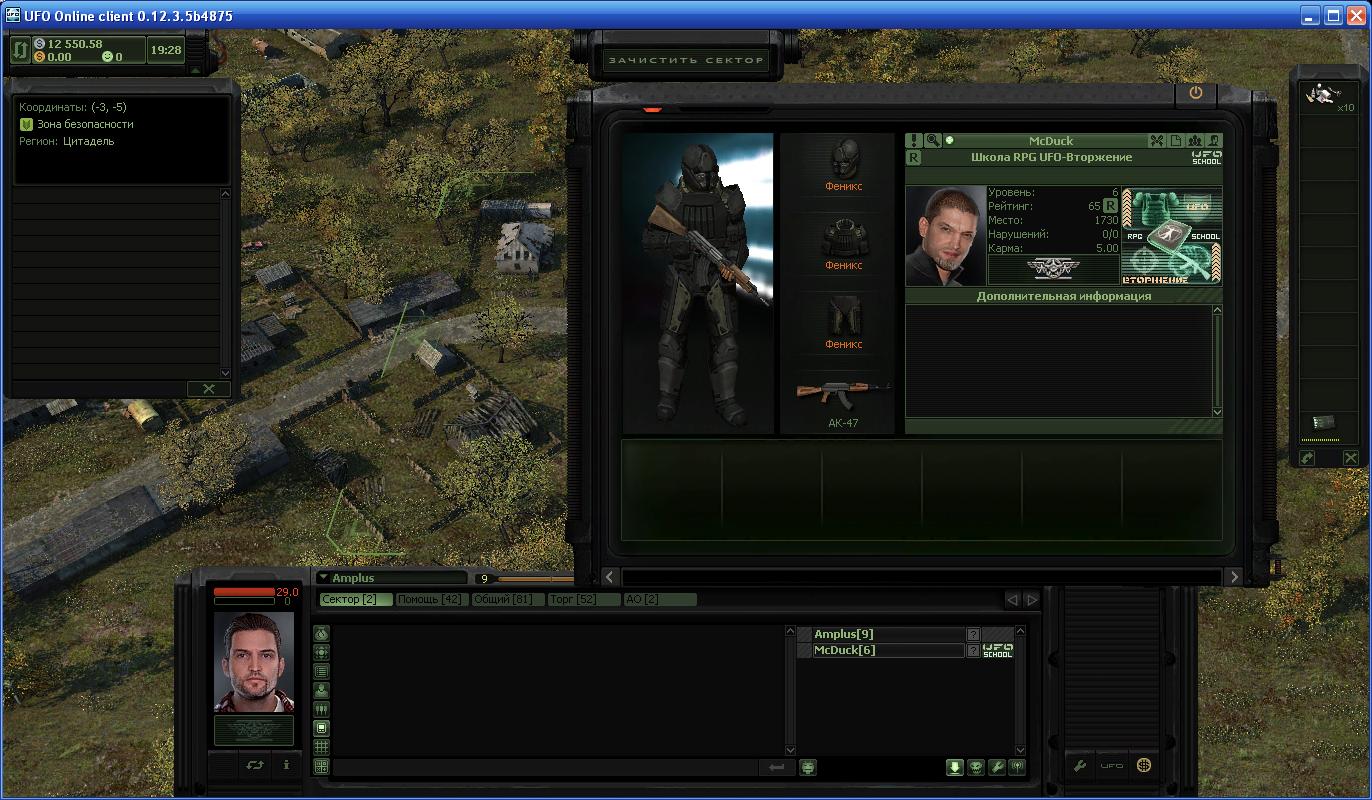The image size is (1372, 800).
Task: Switch to the Помощь [42] chat tab
Action: 430,599
